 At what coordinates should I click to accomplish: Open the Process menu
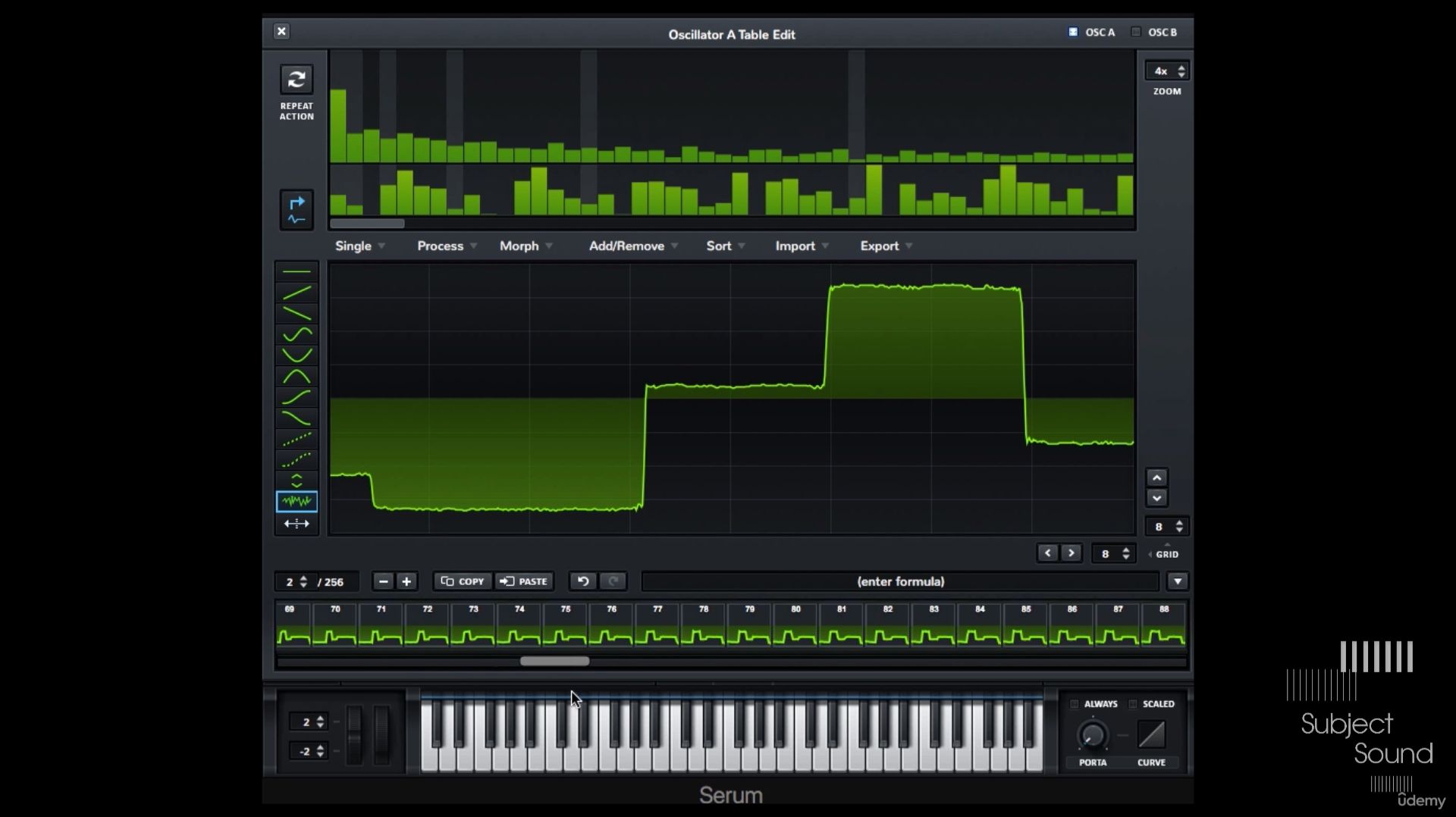pyautogui.click(x=447, y=246)
